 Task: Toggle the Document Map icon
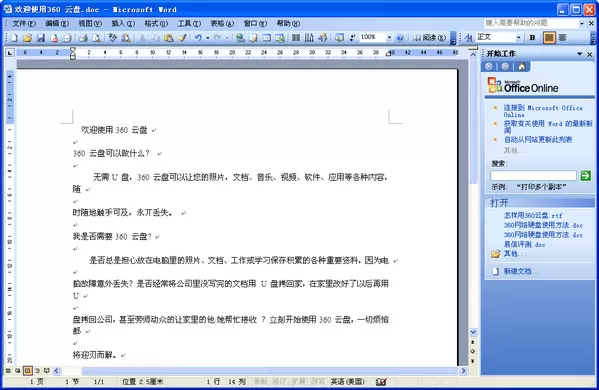tap(339, 38)
